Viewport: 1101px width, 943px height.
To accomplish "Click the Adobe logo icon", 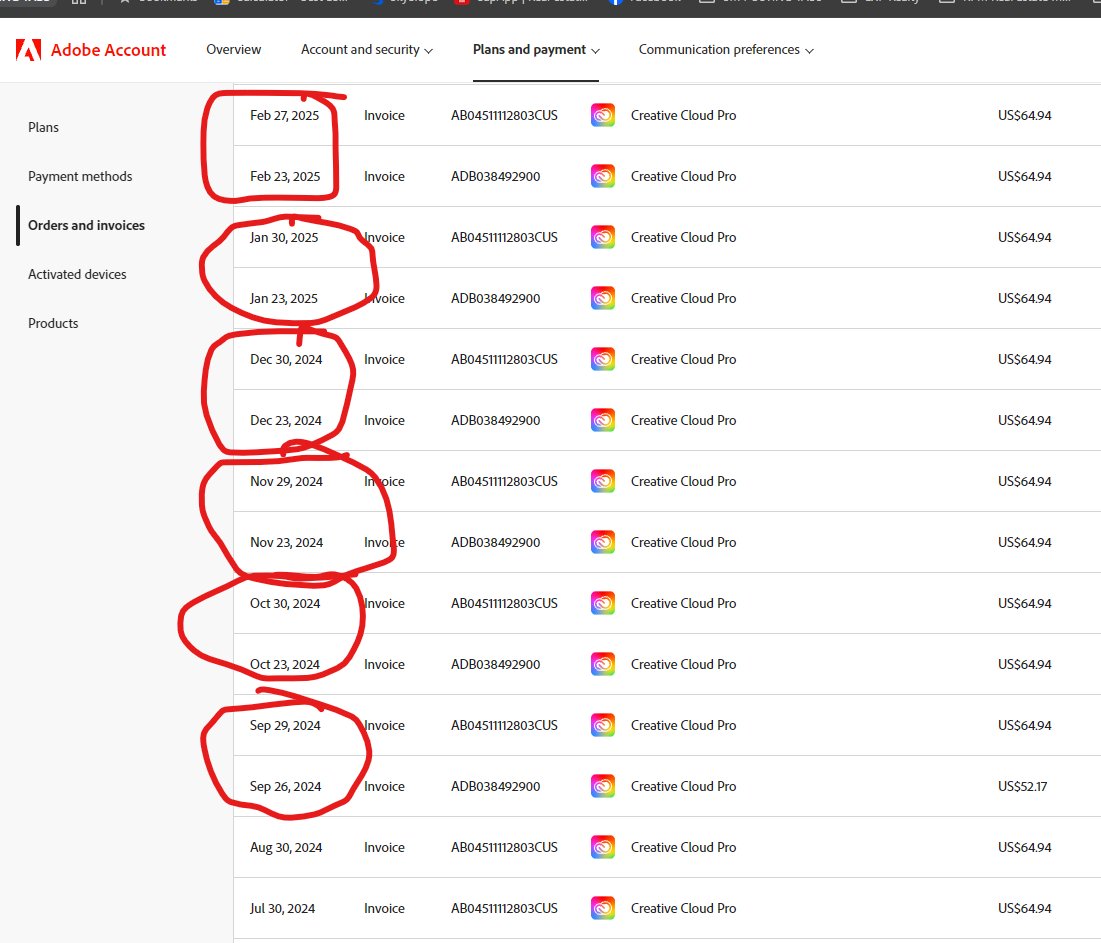I will (x=28, y=50).
